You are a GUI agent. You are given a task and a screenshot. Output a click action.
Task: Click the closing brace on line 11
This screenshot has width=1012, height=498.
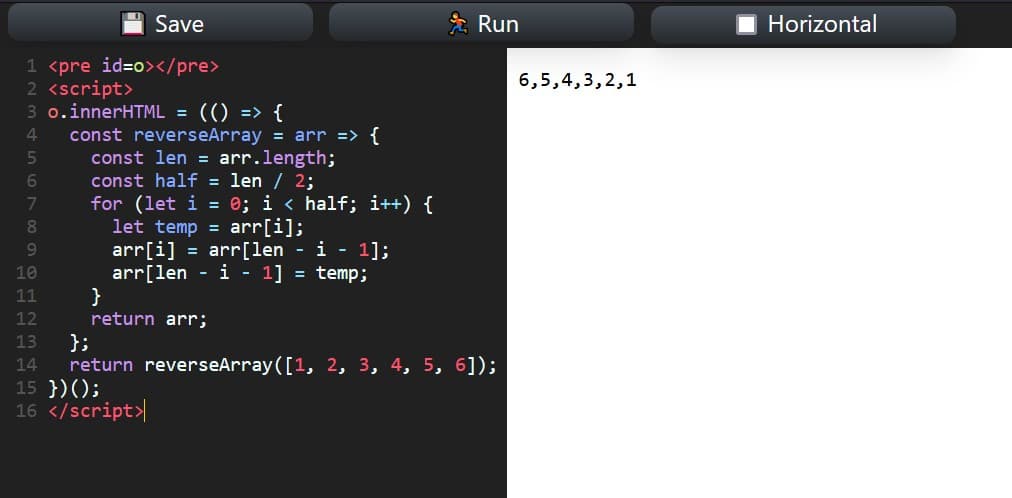click(96, 296)
